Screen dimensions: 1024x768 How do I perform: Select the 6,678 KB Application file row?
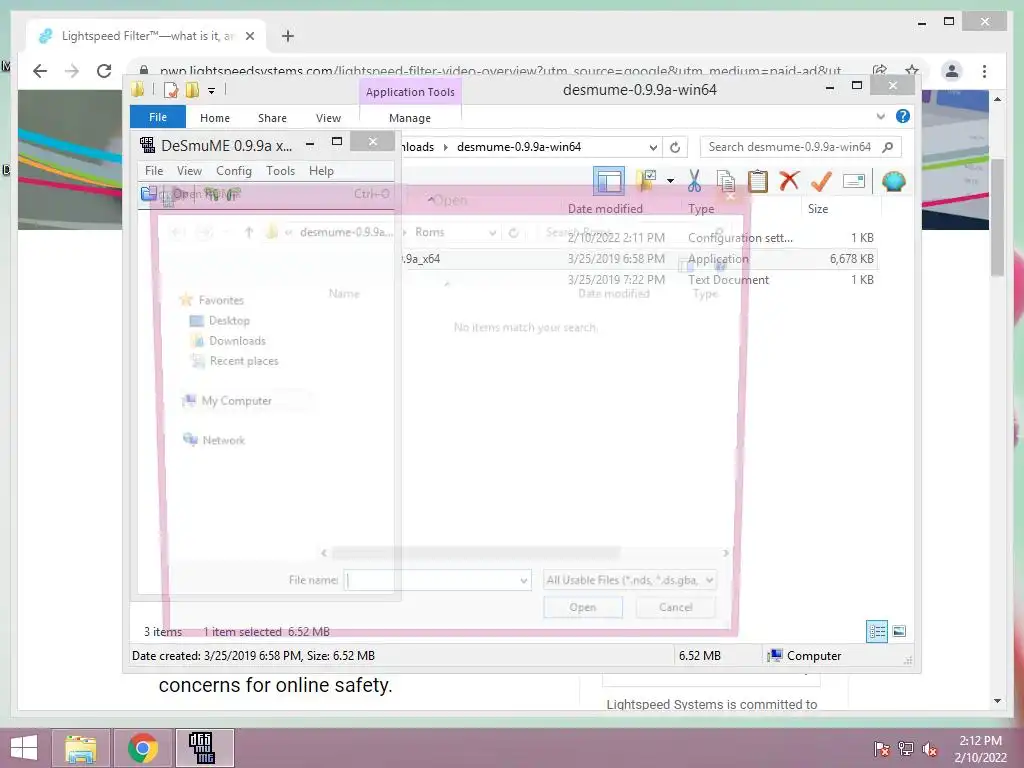point(639,259)
